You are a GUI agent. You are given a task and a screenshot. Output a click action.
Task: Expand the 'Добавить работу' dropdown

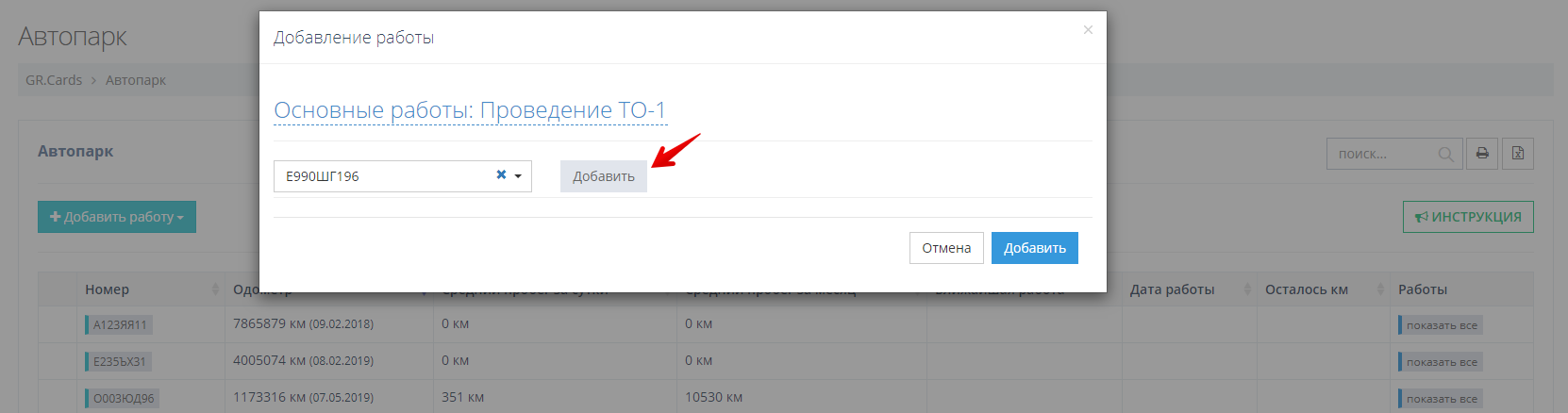pyautogui.click(x=117, y=217)
